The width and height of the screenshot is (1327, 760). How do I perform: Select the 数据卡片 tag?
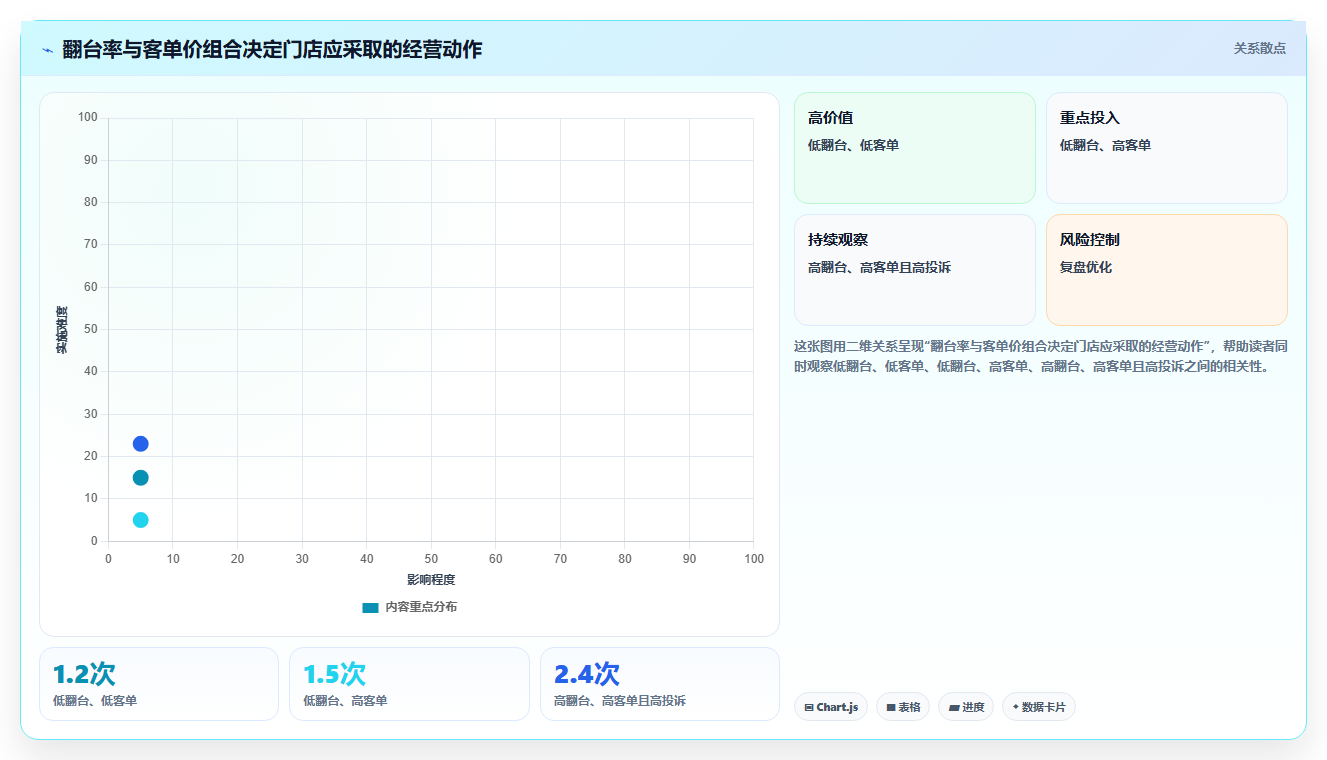[x=1039, y=707]
